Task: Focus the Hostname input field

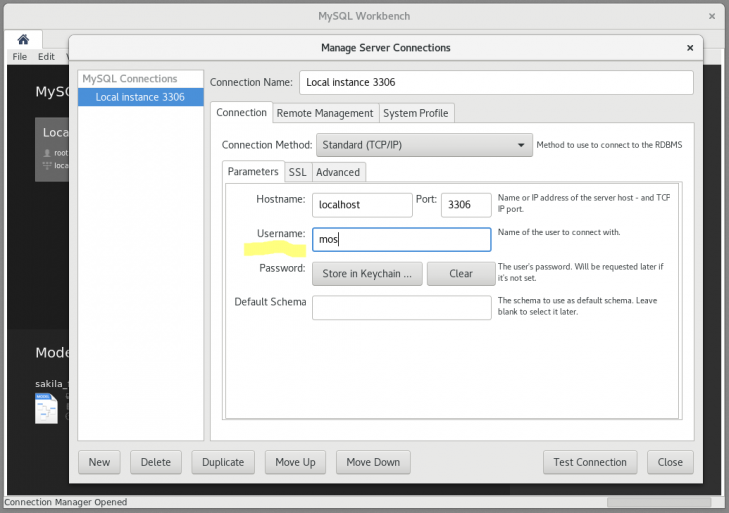Action: pos(362,205)
